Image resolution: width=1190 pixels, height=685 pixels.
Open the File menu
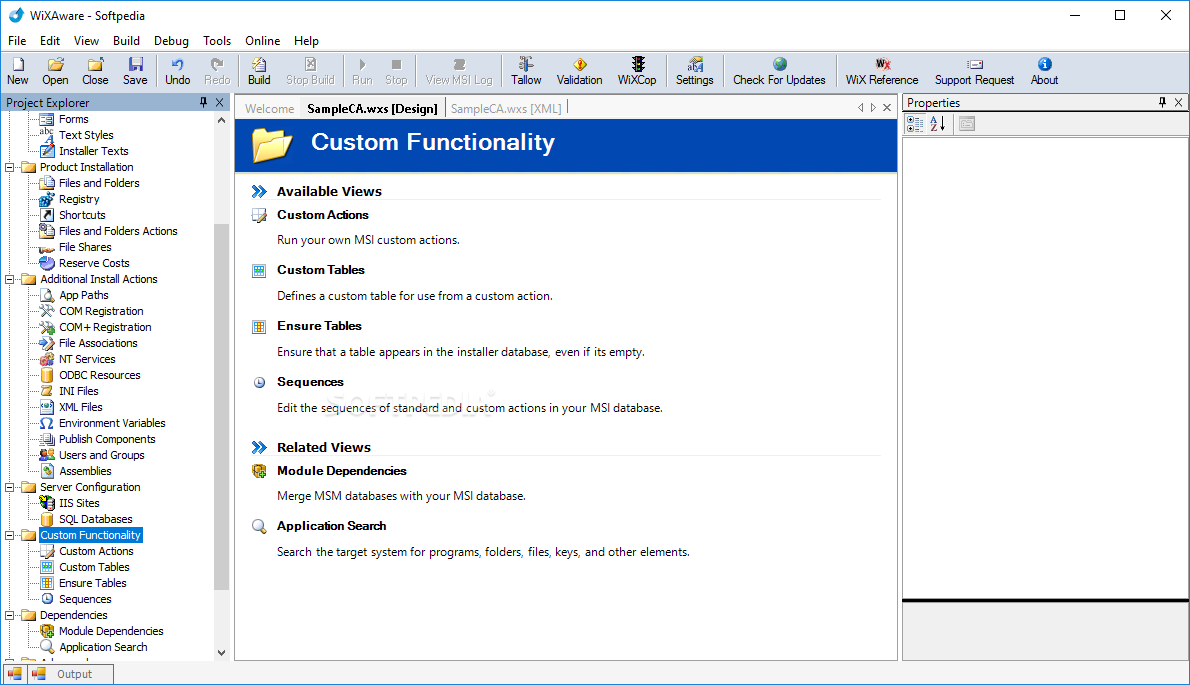pos(17,41)
